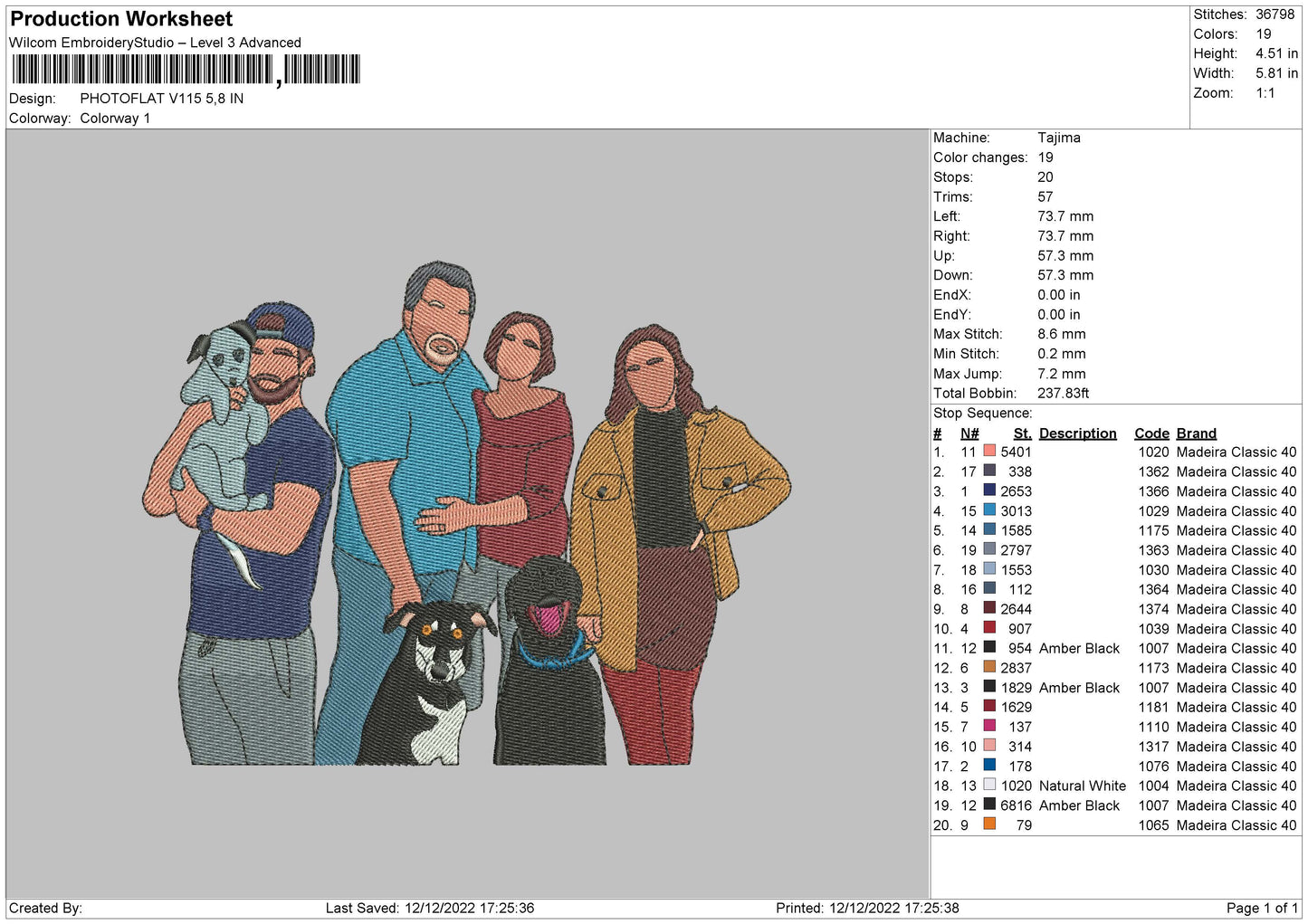This screenshot has height=924, width=1308.
Task: Click the burgundy swatch for code 1181
Action: tap(989, 707)
